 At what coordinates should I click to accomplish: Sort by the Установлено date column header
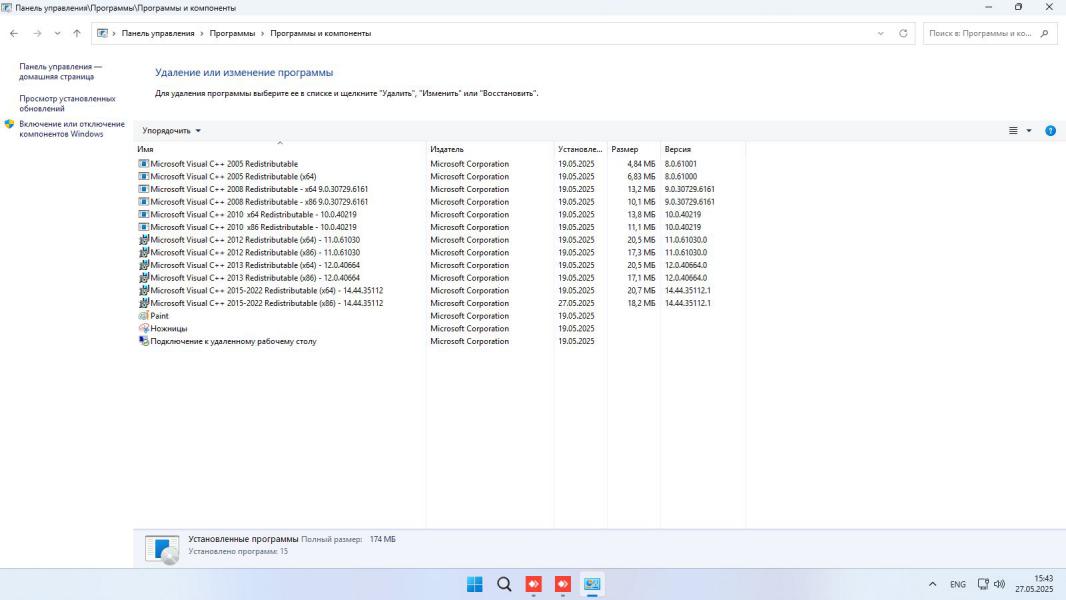(580, 149)
